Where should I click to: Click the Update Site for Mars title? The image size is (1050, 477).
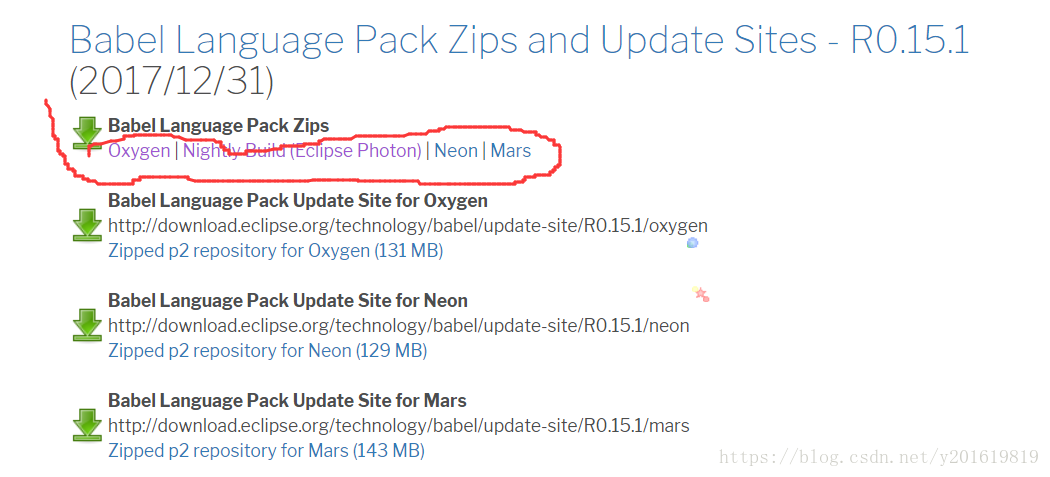(287, 401)
